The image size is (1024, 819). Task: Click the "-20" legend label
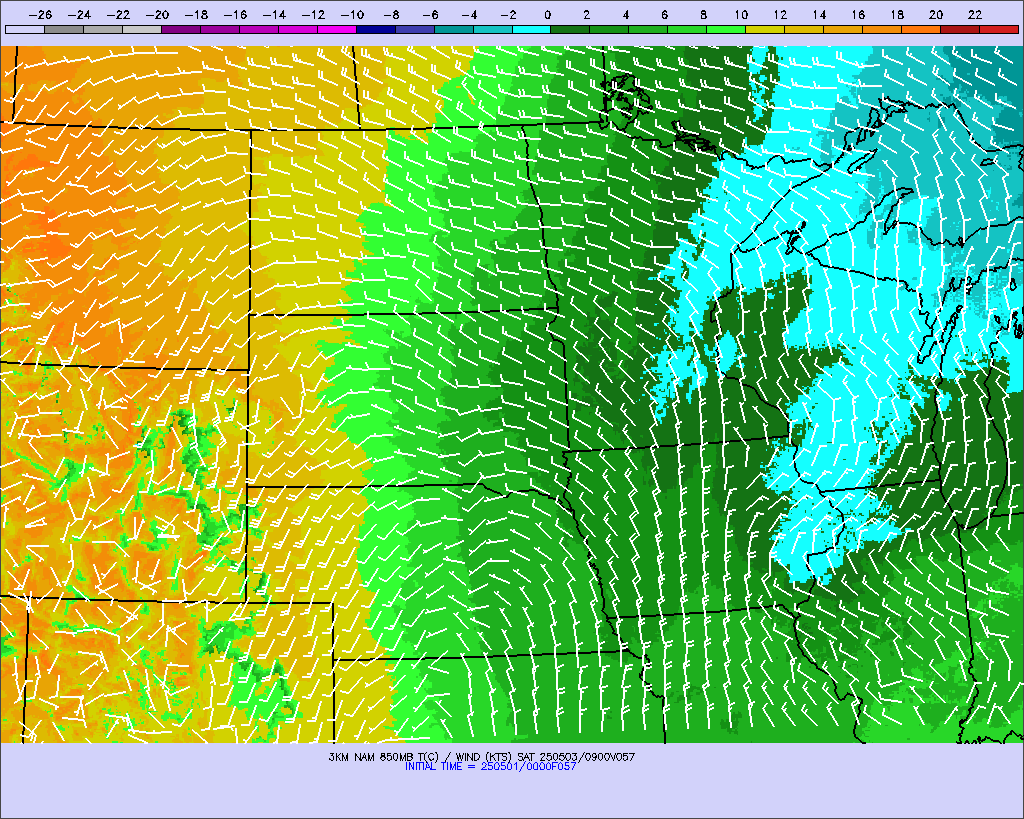coord(157,15)
